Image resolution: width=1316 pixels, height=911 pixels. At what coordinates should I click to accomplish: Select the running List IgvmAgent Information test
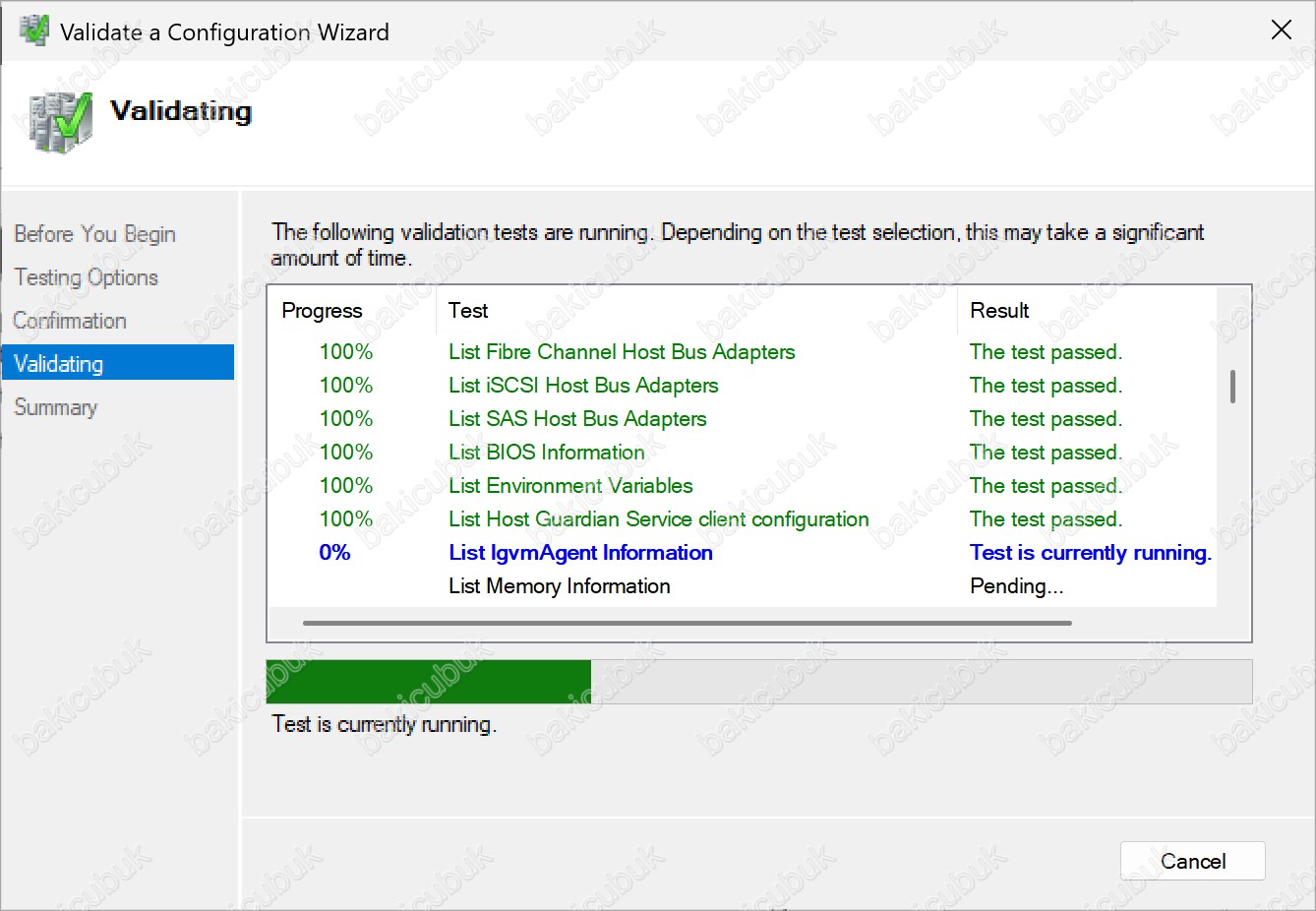[x=580, y=553]
